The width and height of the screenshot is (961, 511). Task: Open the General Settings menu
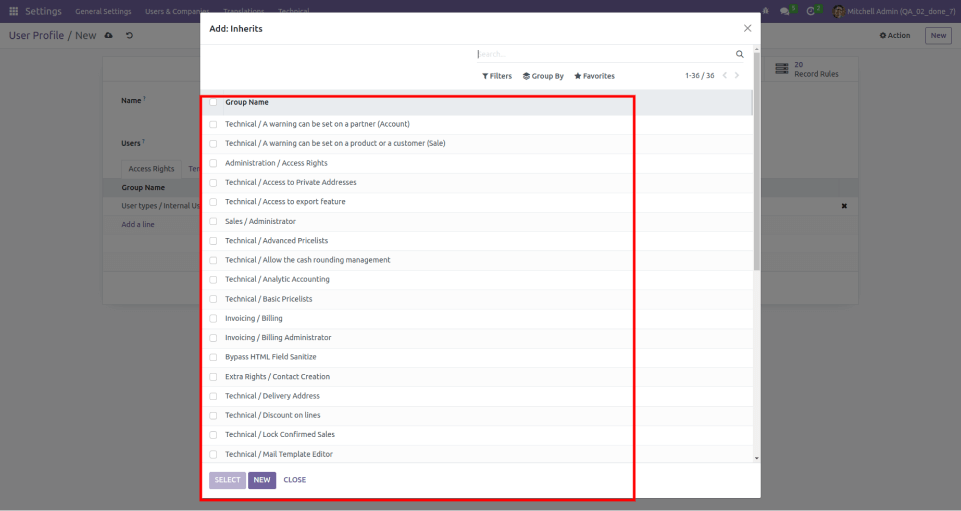coord(103,11)
